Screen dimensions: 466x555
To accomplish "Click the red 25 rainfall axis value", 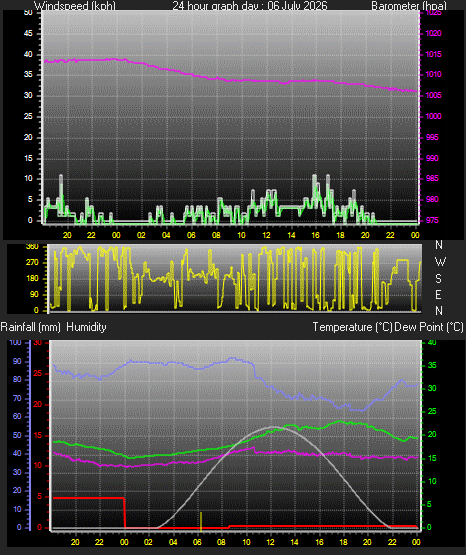I will pyautogui.click(x=38, y=373).
